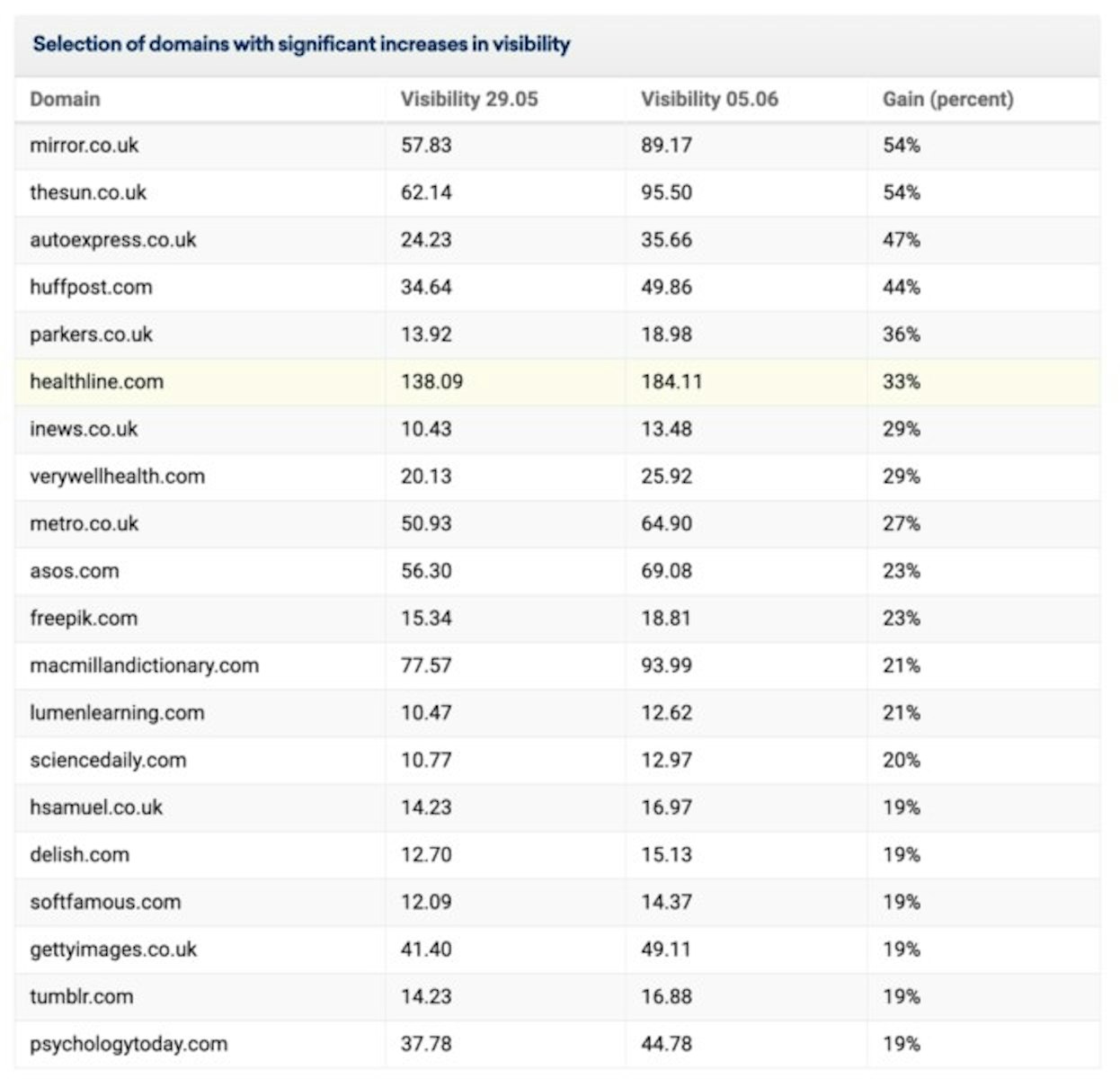Click the thesun.co.uk domain
Viewport: 1120px width, 1079px height.
tap(88, 192)
